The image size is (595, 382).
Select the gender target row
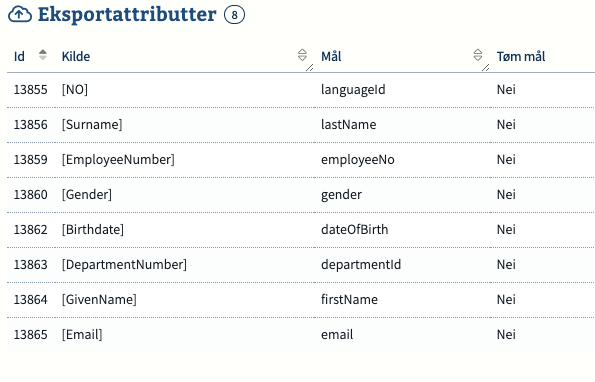(x=301, y=195)
